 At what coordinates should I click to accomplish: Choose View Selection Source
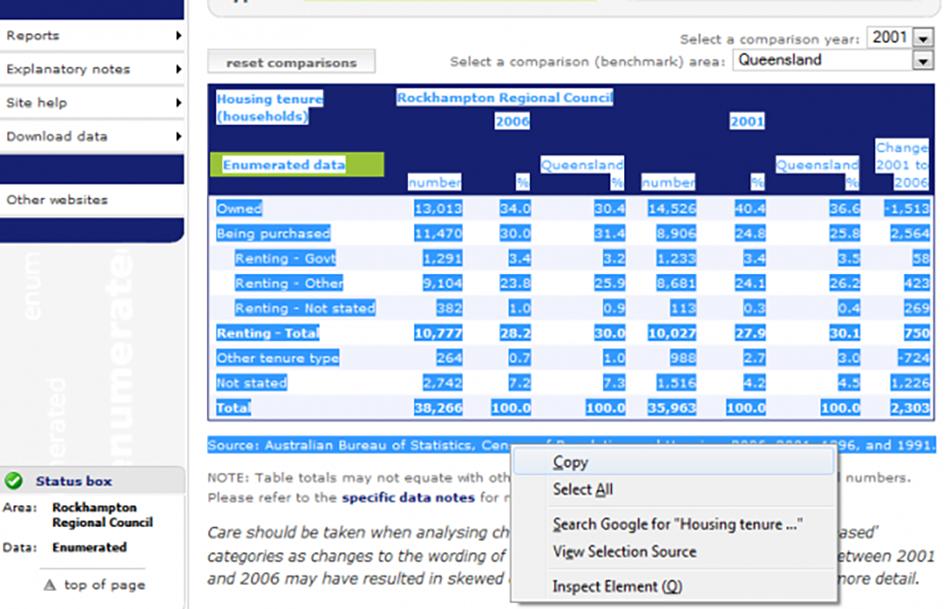pyautogui.click(x=674, y=551)
